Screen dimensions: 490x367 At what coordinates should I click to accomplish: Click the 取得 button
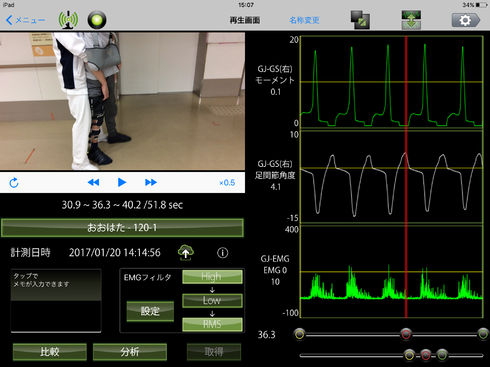214,352
